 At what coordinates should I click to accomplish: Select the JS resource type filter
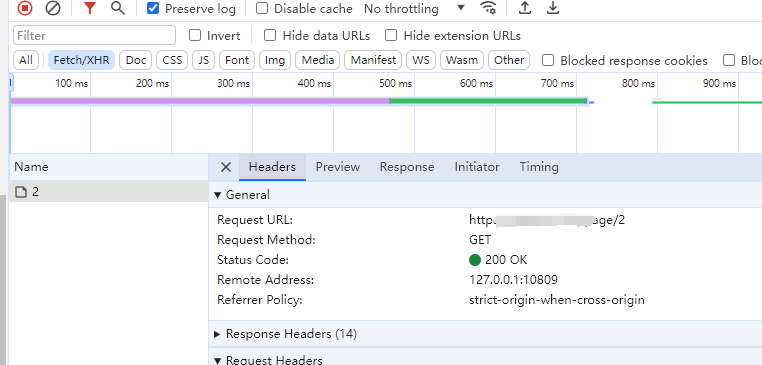tap(204, 60)
